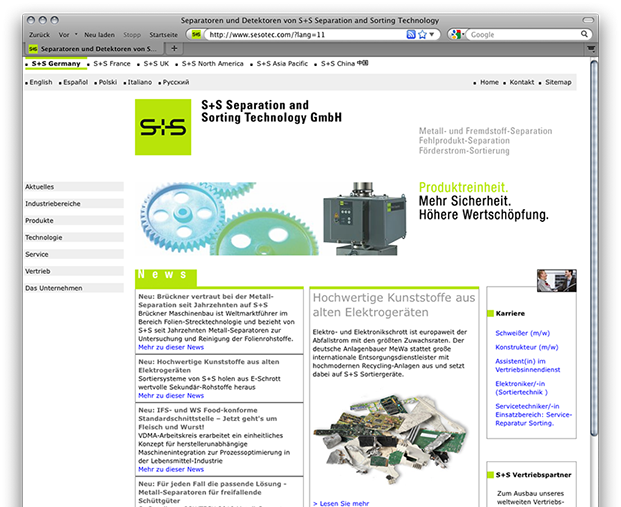The width and height of the screenshot is (621, 507).
Task: Click the Neu laden toolbar button
Action: tap(99, 34)
